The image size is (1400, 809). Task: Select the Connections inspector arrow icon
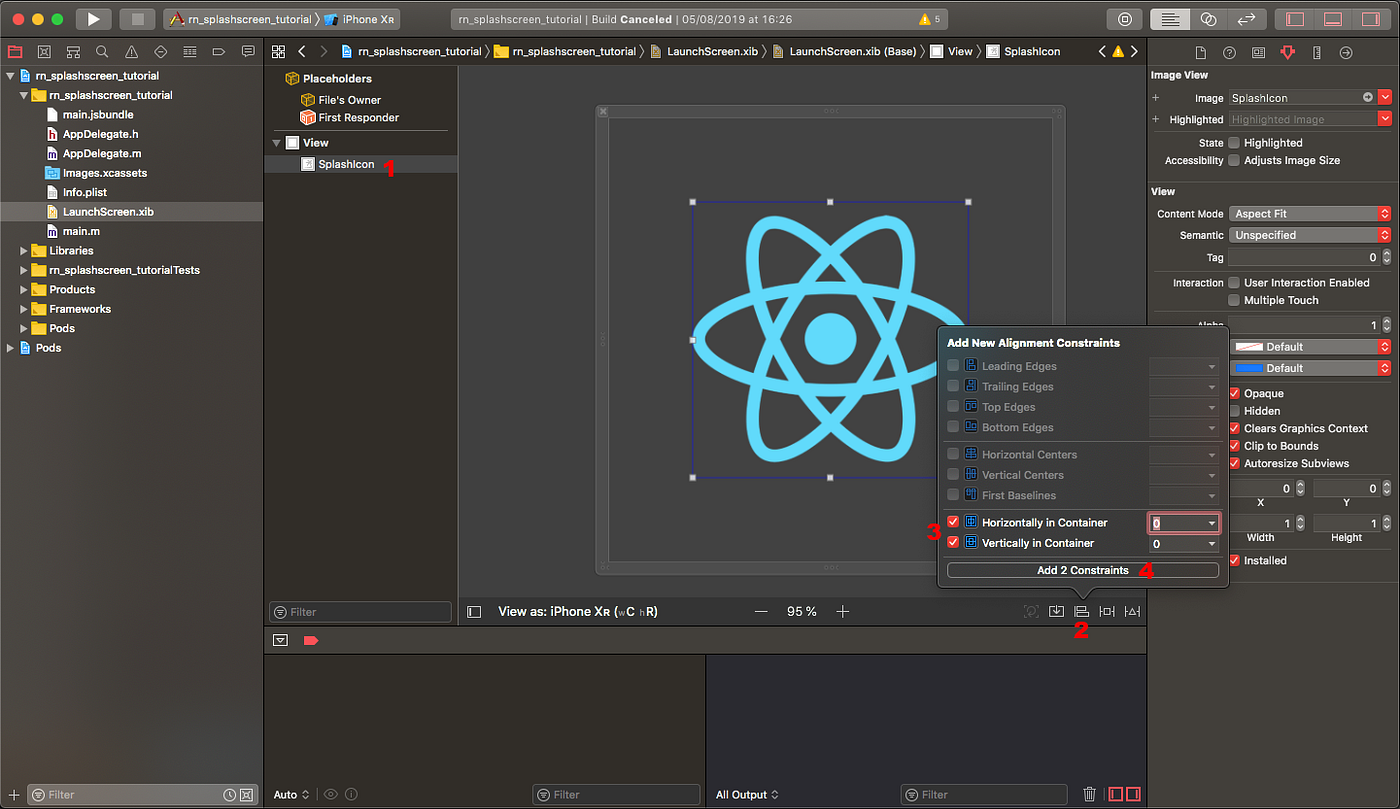click(x=1346, y=53)
